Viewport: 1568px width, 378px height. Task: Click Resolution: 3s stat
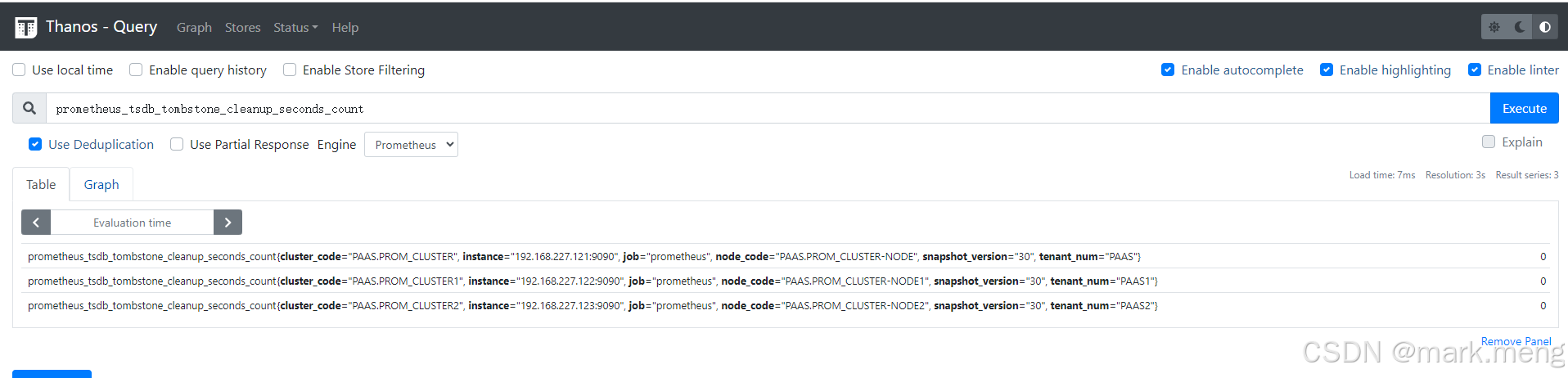click(1455, 175)
